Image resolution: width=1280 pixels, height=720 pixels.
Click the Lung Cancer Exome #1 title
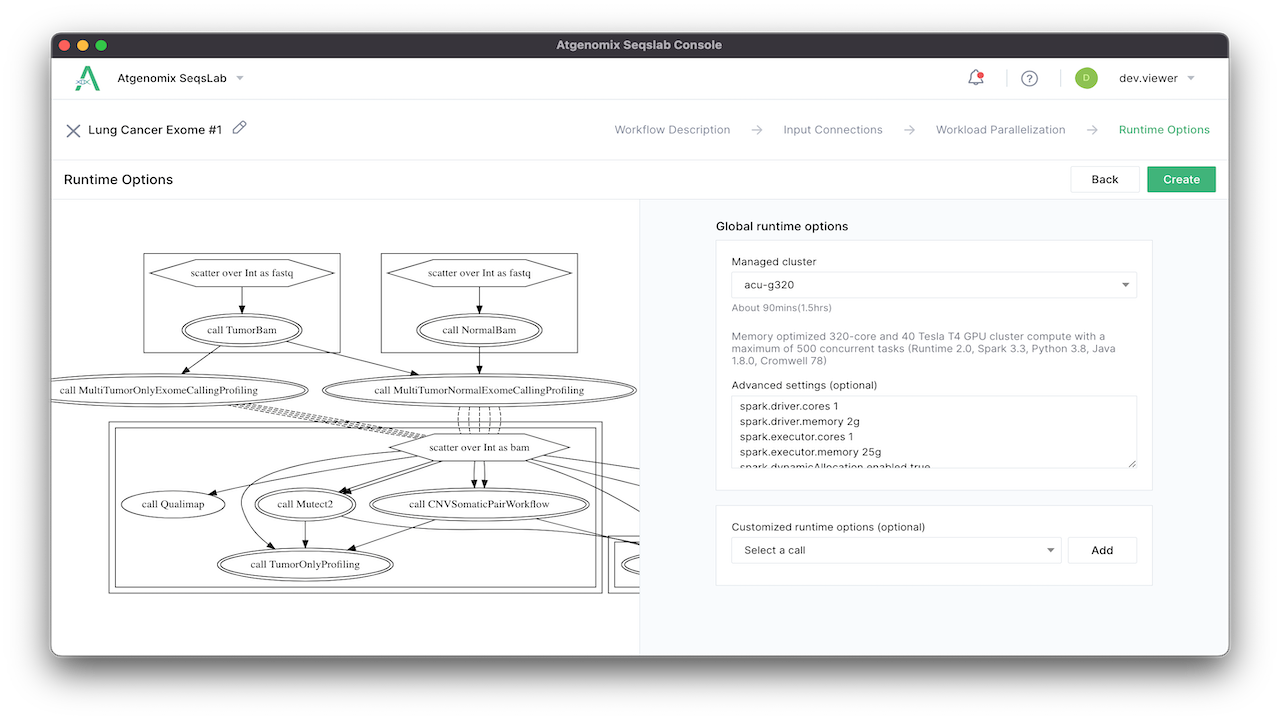tap(155, 130)
